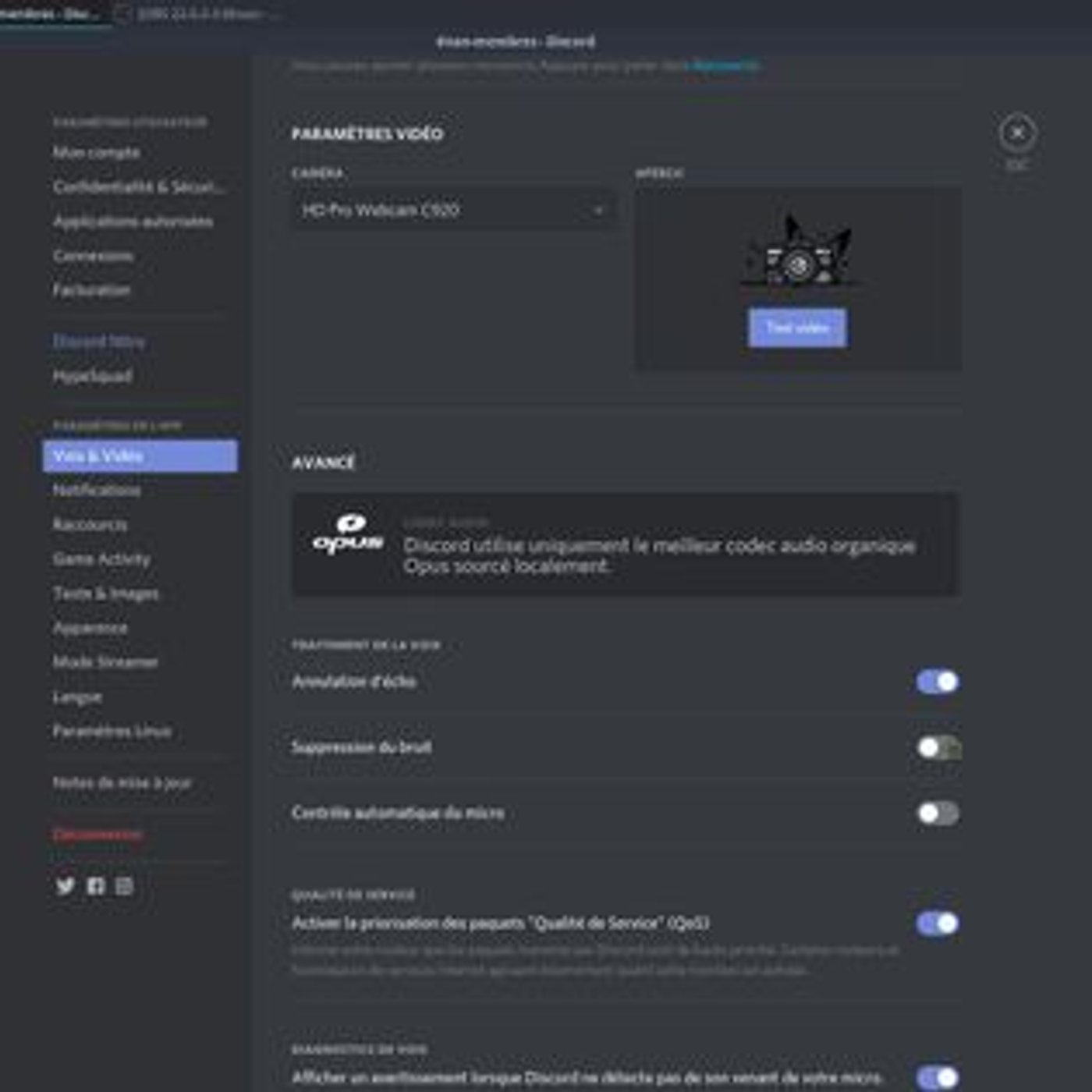Open Facebook icon in sidebar footer
The image size is (1092, 1092).
coord(95,886)
